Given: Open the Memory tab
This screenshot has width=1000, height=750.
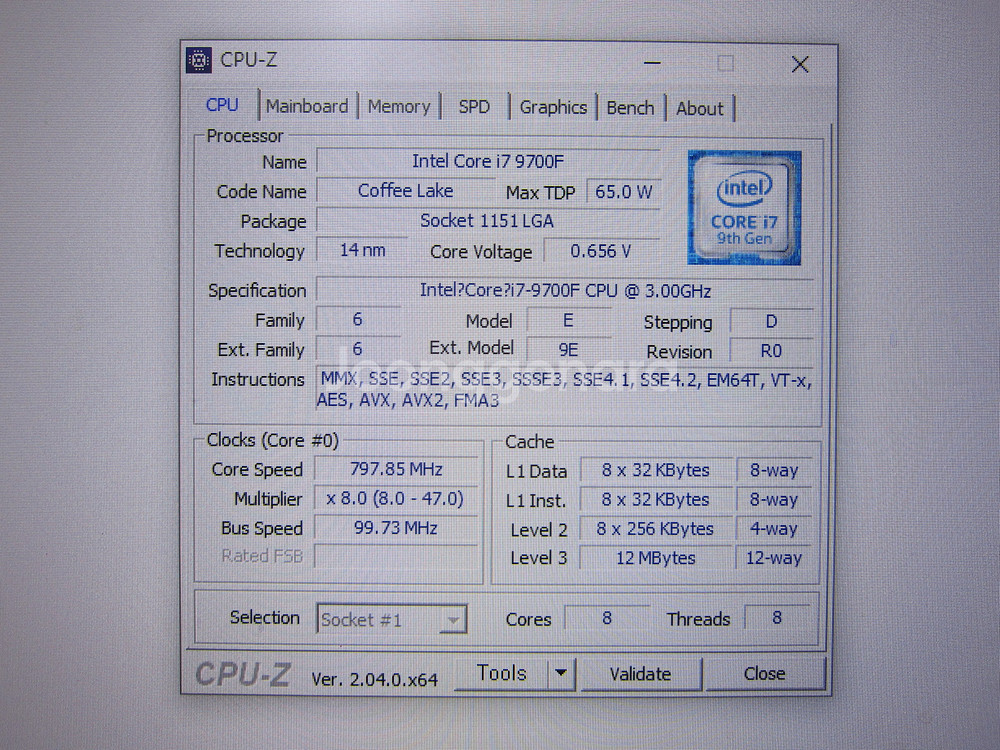Looking at the screenshot, I should (399, 107).
